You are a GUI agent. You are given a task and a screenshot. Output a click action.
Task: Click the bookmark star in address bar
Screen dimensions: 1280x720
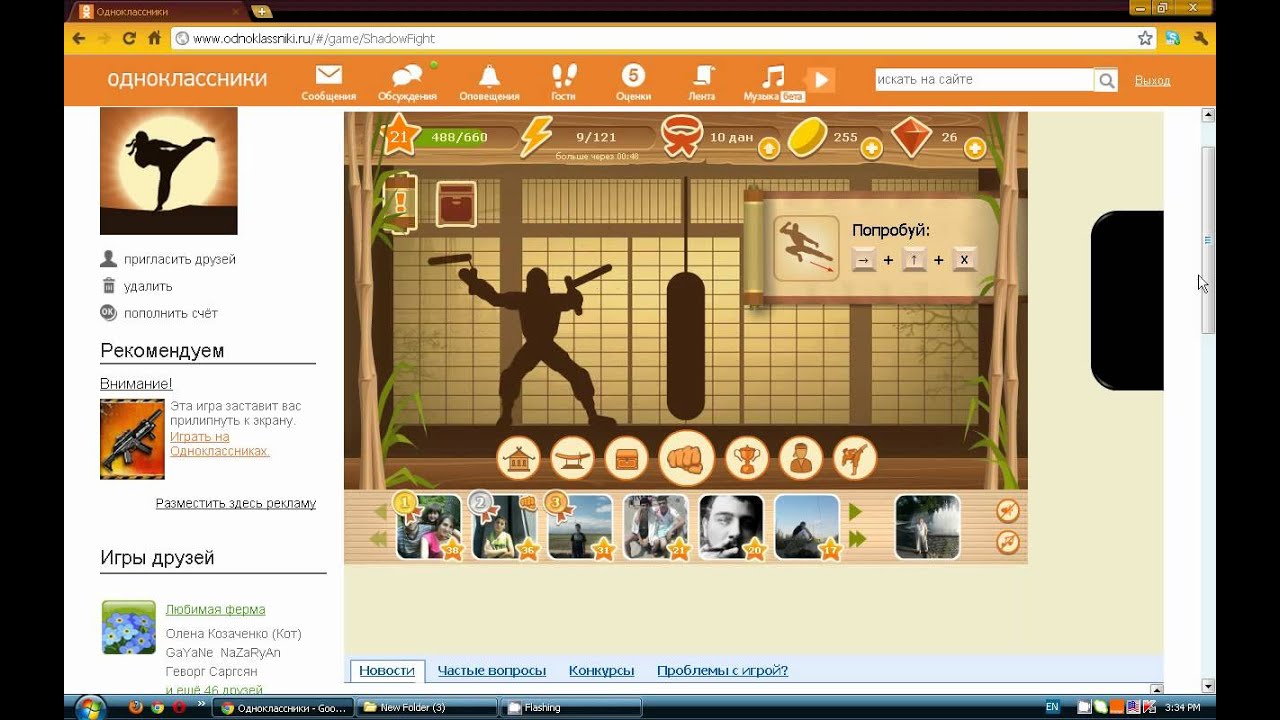[x=1145, y=38]
